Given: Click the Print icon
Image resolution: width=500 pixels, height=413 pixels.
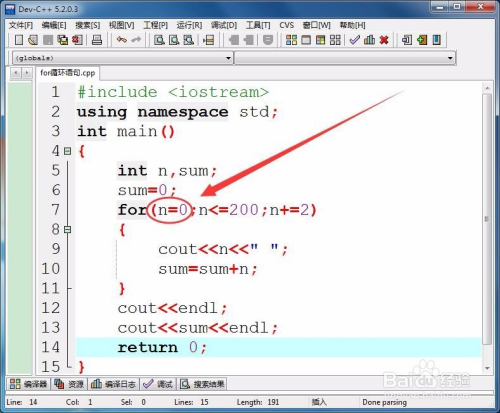Looking at the screenshot, I should click(x=97, y=40).
